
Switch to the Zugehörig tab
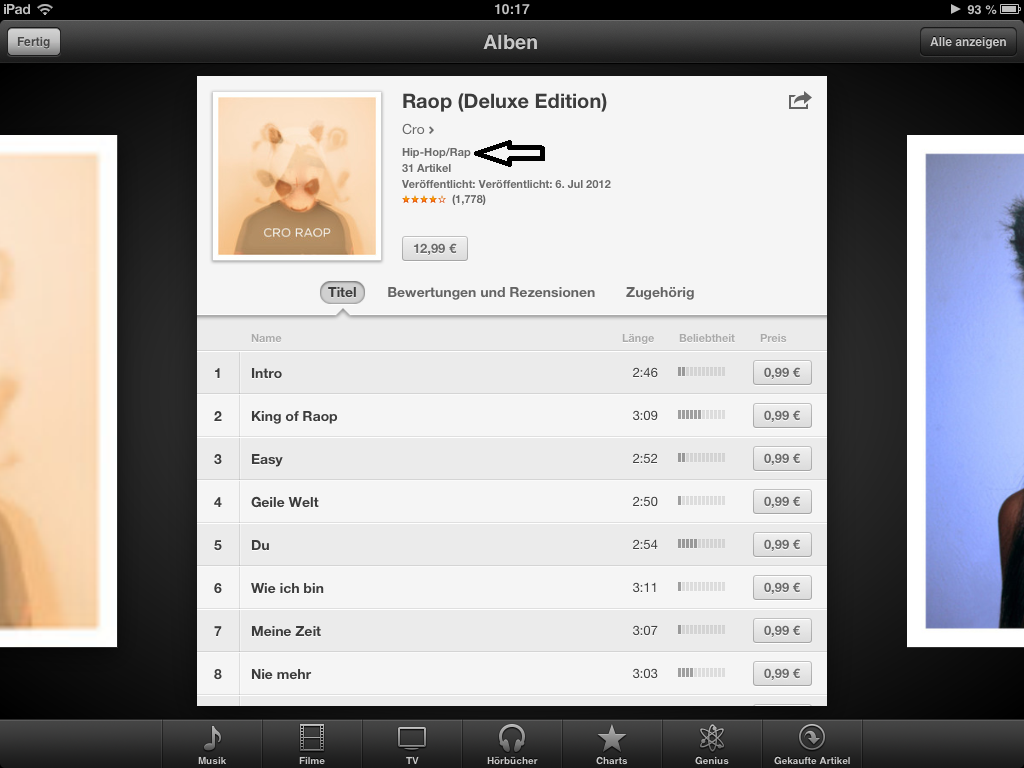[660, 292]
